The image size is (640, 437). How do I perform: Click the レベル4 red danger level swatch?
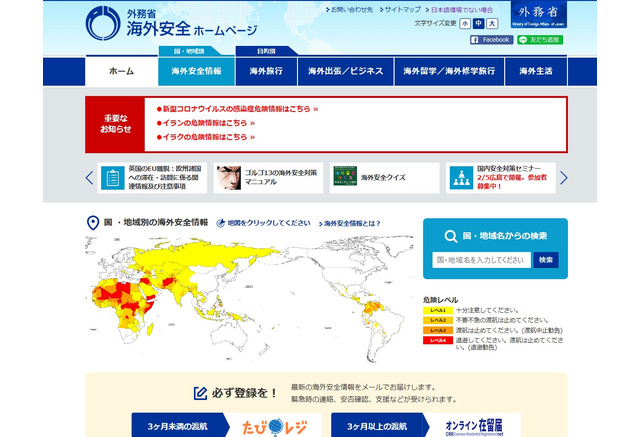click(x=438, y=341)
